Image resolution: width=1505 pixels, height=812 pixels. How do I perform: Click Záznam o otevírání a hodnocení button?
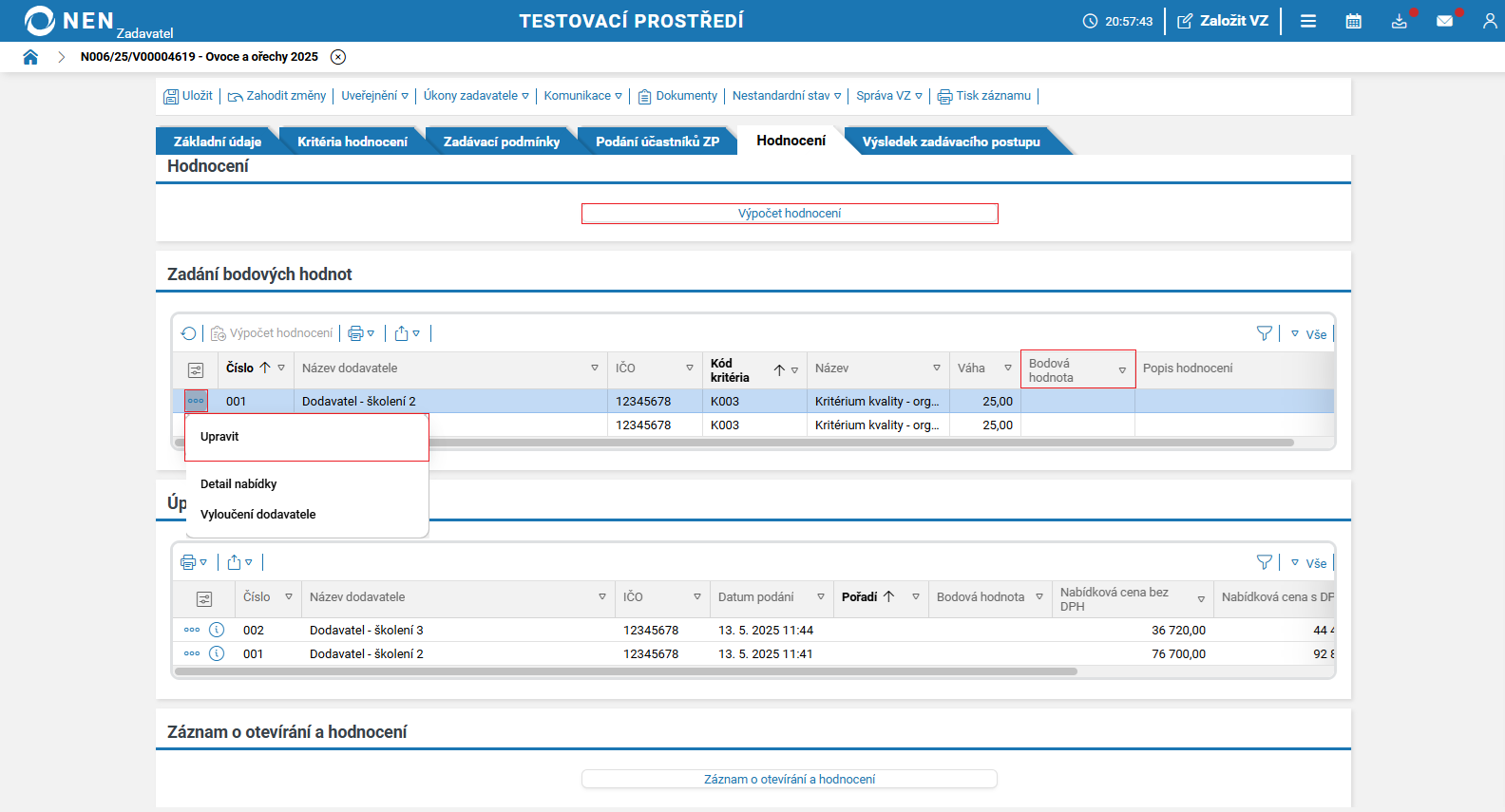789,779
